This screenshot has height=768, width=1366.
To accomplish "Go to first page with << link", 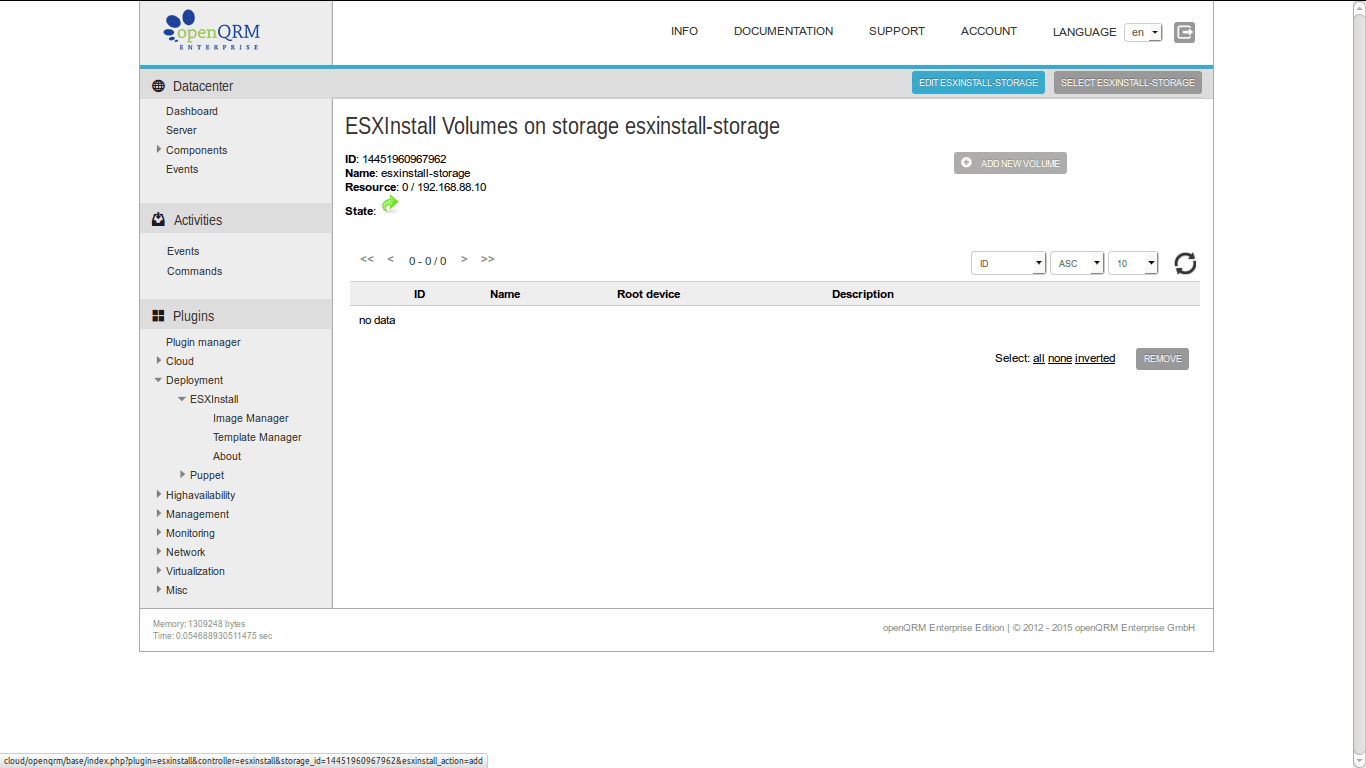I will [x=367, y=259].
